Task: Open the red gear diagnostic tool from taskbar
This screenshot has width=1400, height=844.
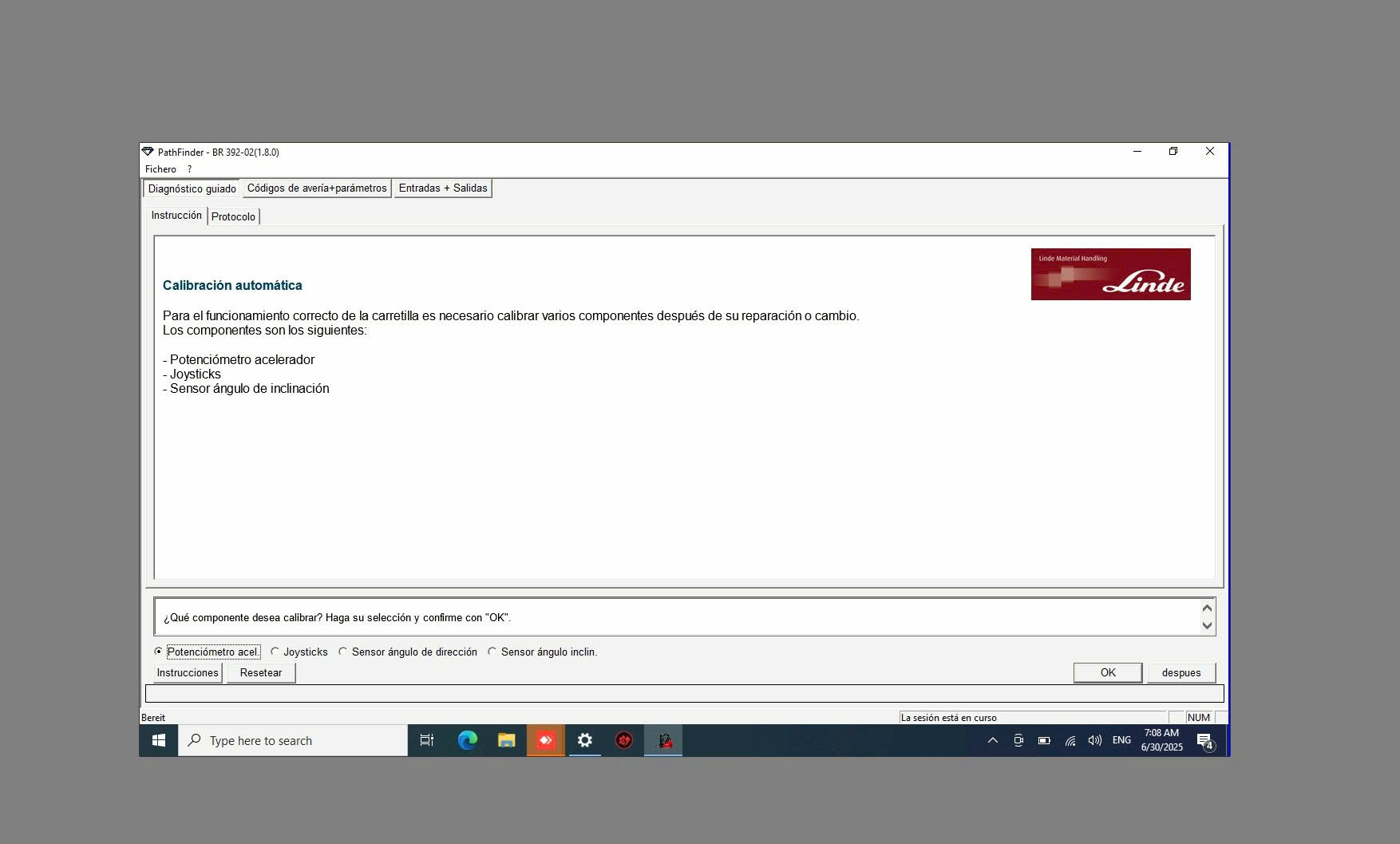Action: [623, 740]
